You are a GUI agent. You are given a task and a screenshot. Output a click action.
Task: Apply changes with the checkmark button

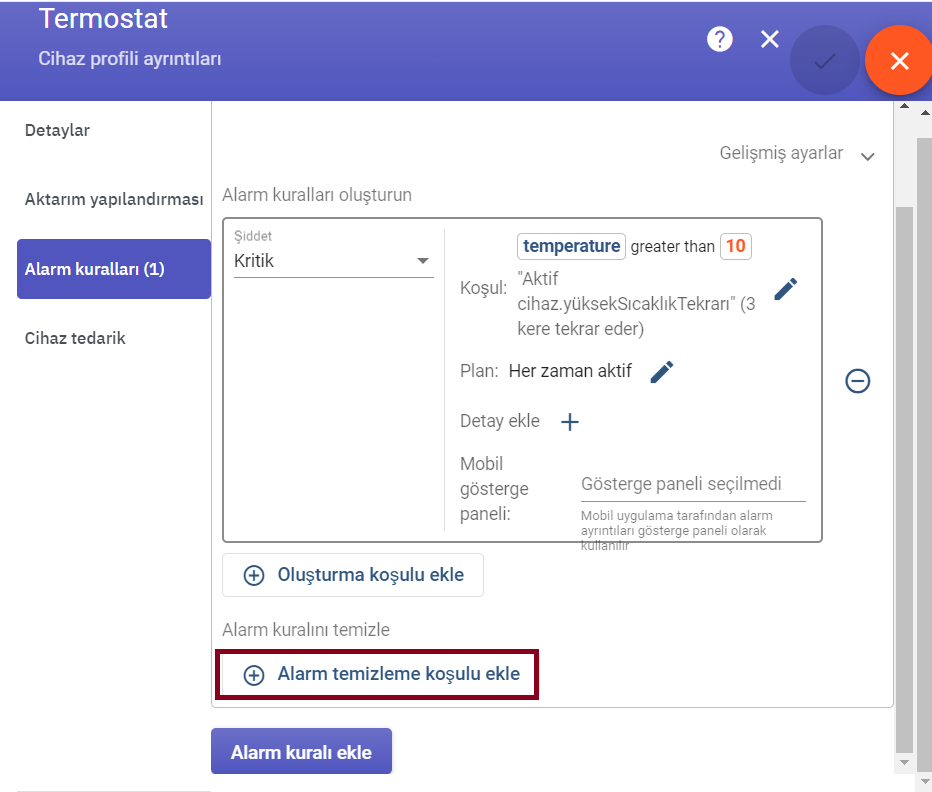pos(824,60)
